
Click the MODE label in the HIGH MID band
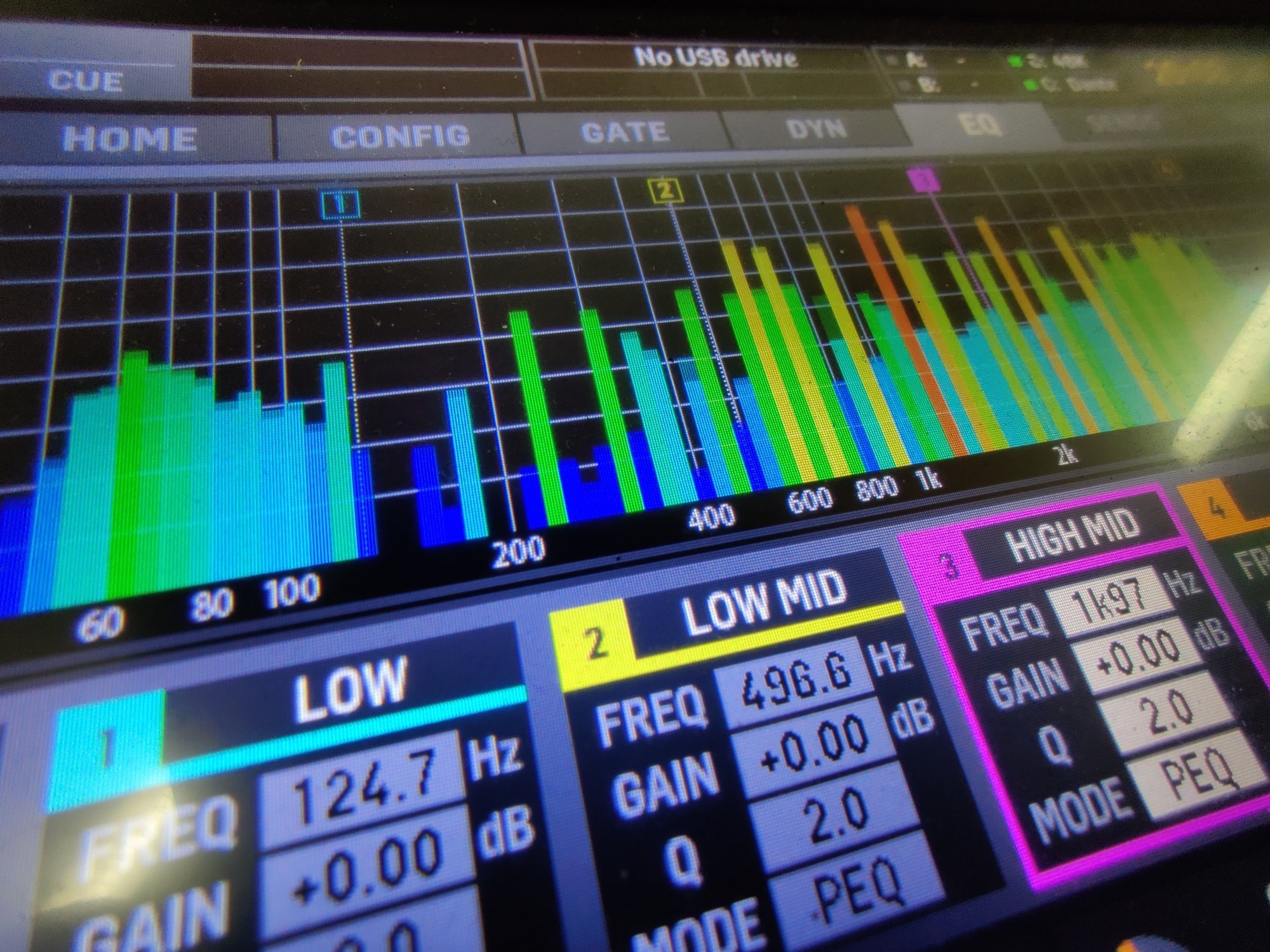click(1079, 810)
